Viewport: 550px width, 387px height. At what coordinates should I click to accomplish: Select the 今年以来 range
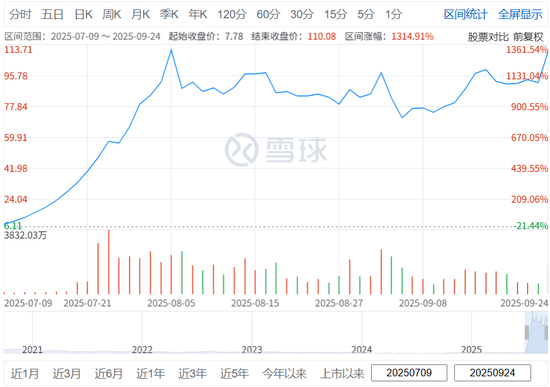(284, 373)
